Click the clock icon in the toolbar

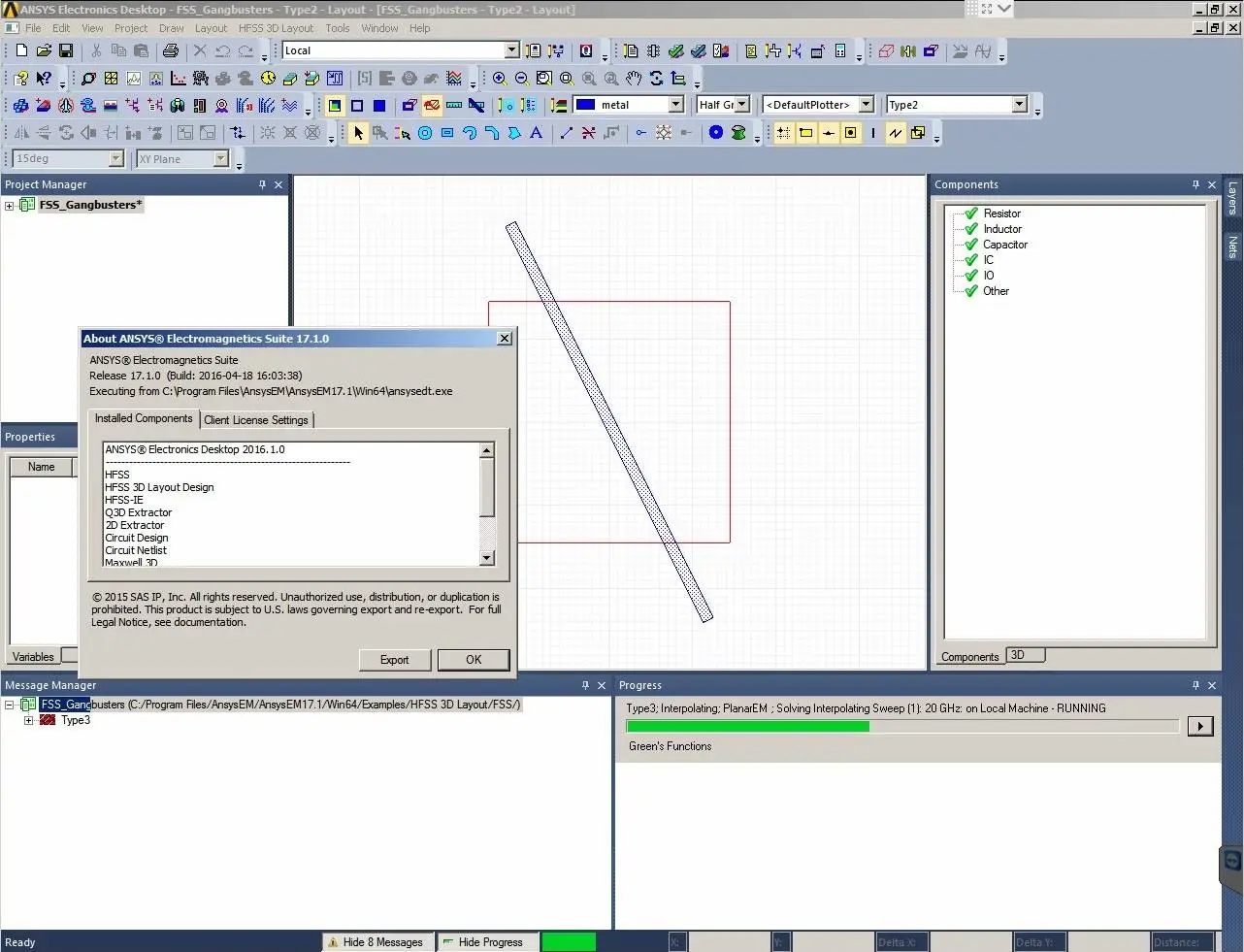(x=268, y=78)
